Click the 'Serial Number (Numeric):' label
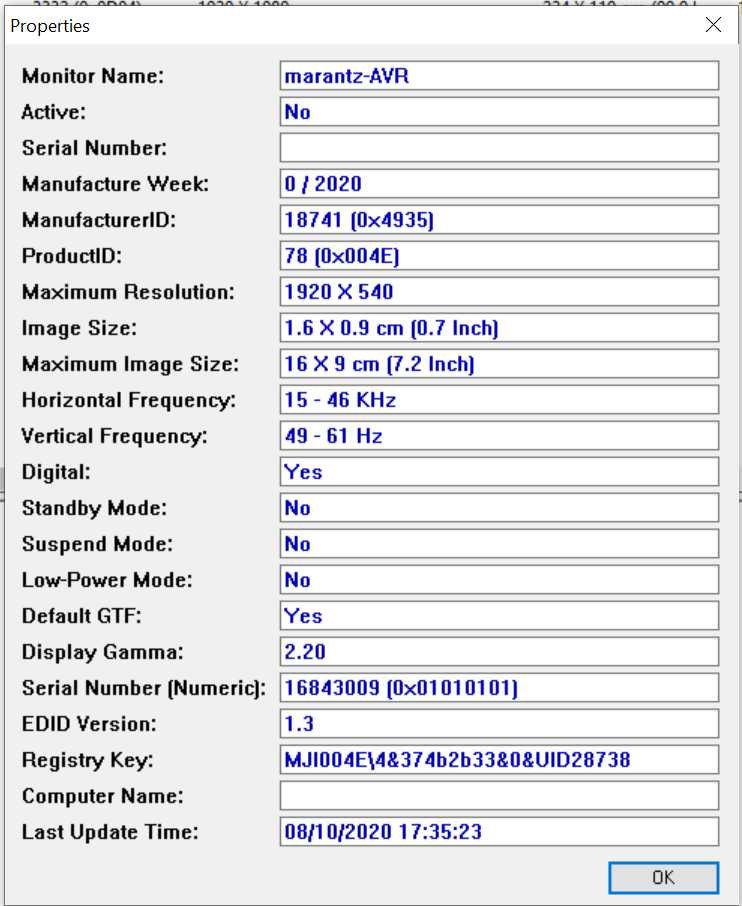 click(144, 688)
